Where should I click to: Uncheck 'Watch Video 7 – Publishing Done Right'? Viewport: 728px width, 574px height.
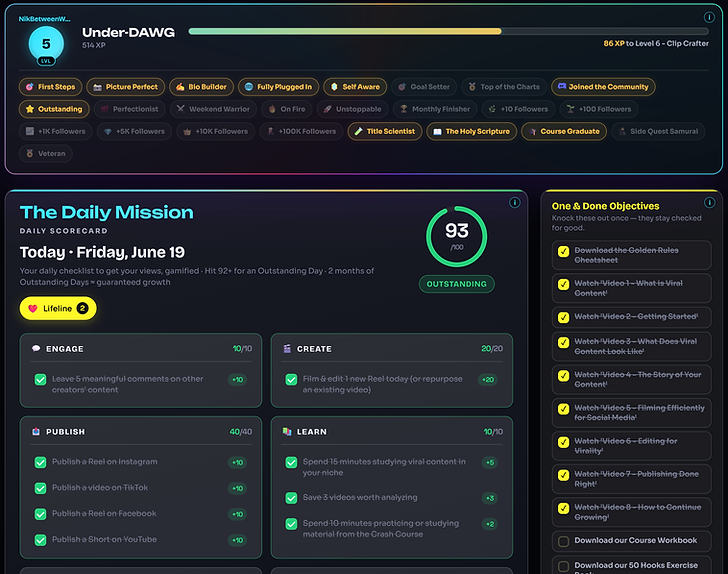point(564,475)
